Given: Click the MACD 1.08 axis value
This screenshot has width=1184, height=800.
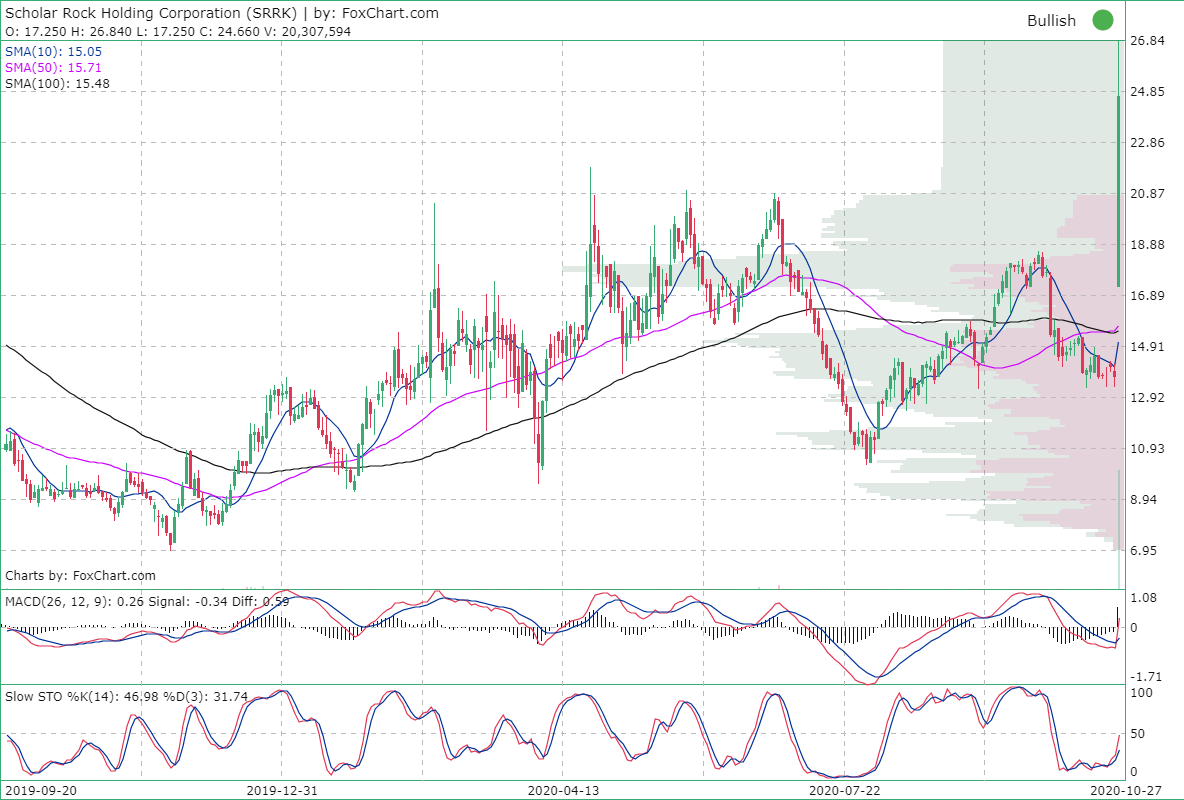Looking at the screenshot, I should click(x=1144, y=598).
